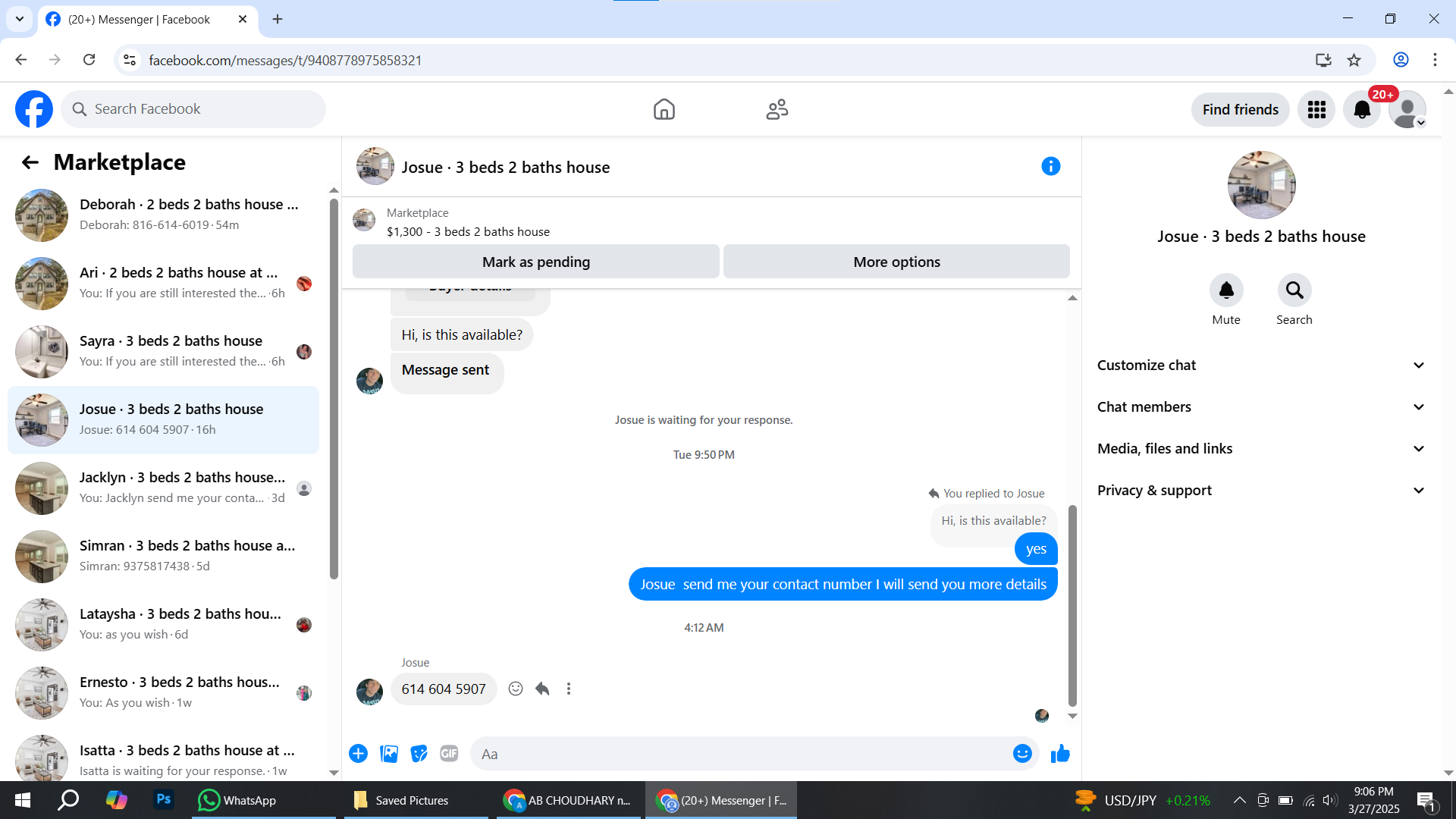Go to the Home feed icon
Image resolution: width=1456 pixels, height=819 pixels.
click(664, 109)
